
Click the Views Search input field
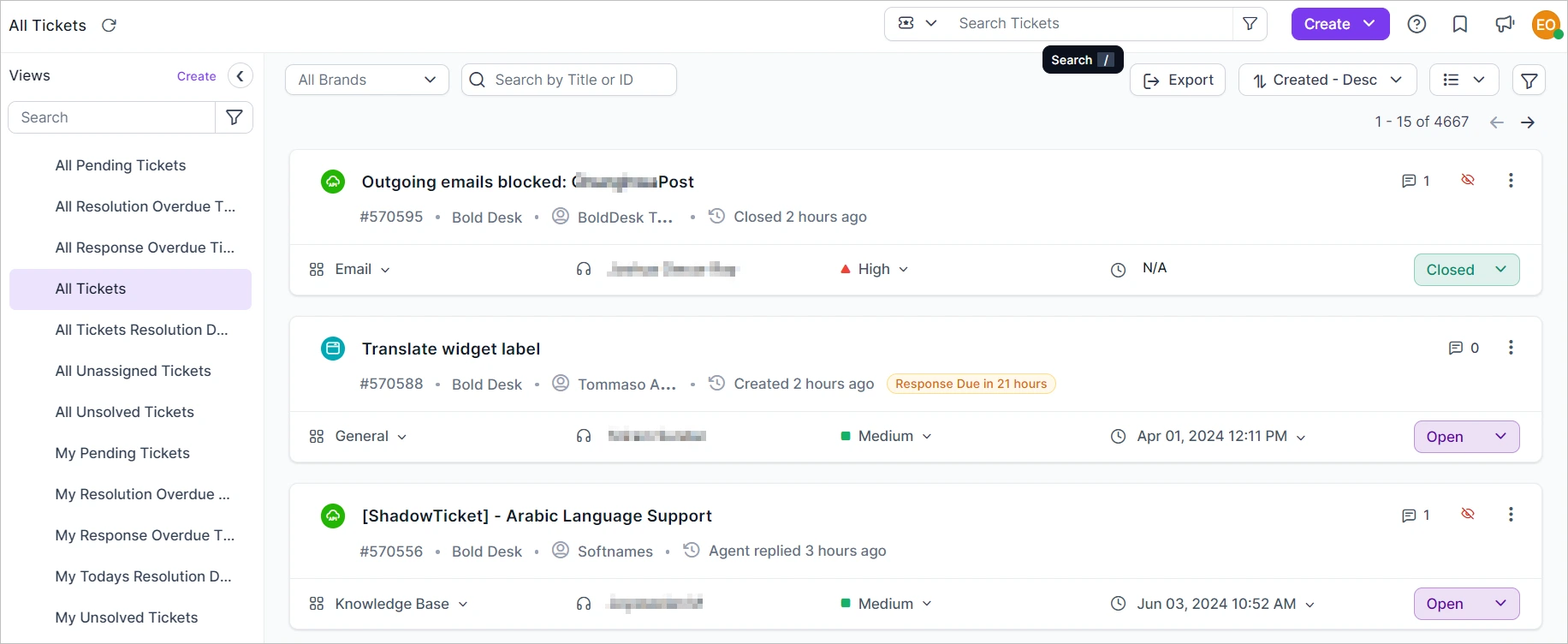111,117
